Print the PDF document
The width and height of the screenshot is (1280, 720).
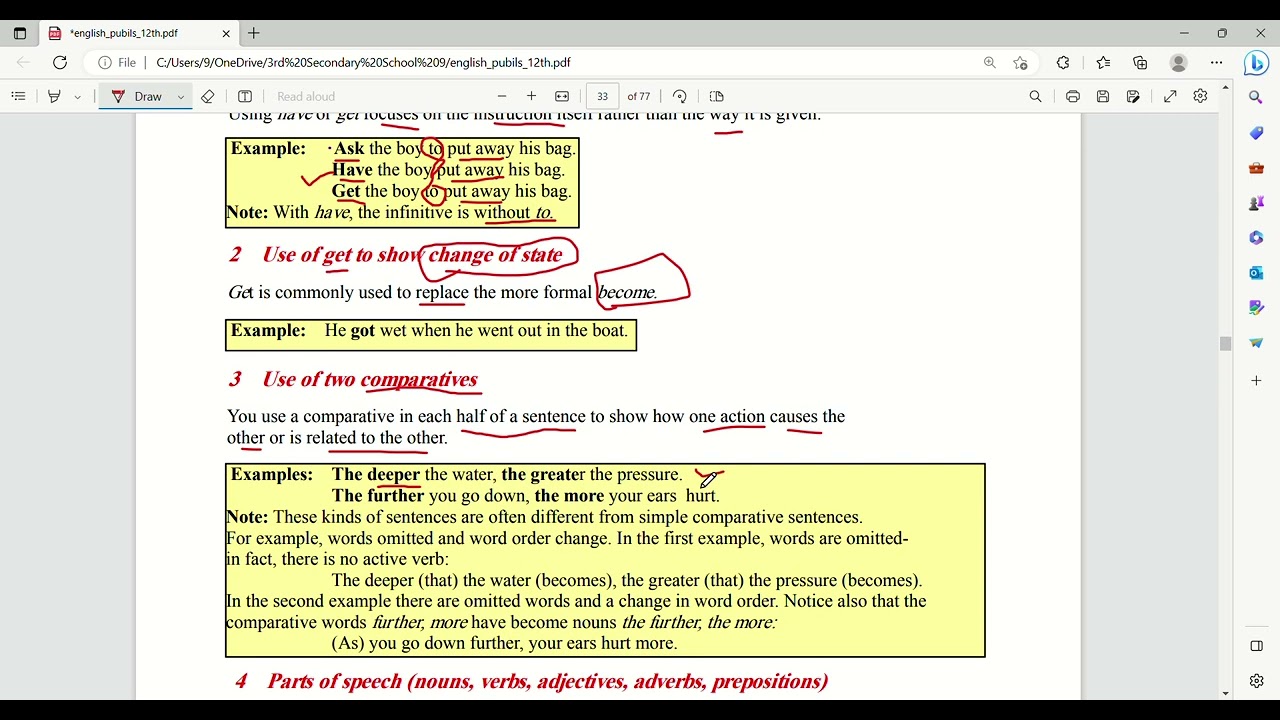coord(1073,96)
